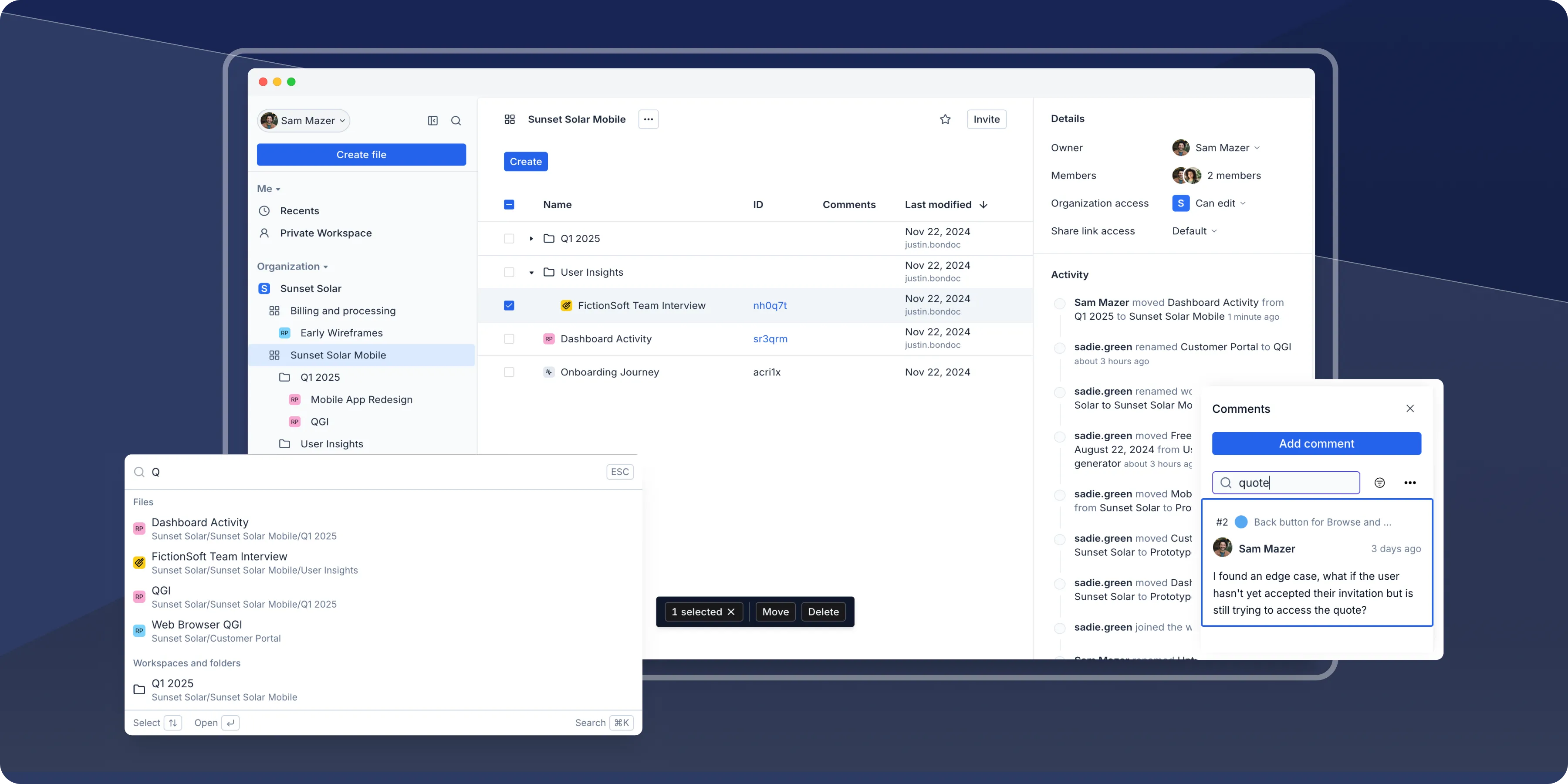Viewport: 1568px width, 784px height.
Task: Click the Create file button
Action: point(361,154)
